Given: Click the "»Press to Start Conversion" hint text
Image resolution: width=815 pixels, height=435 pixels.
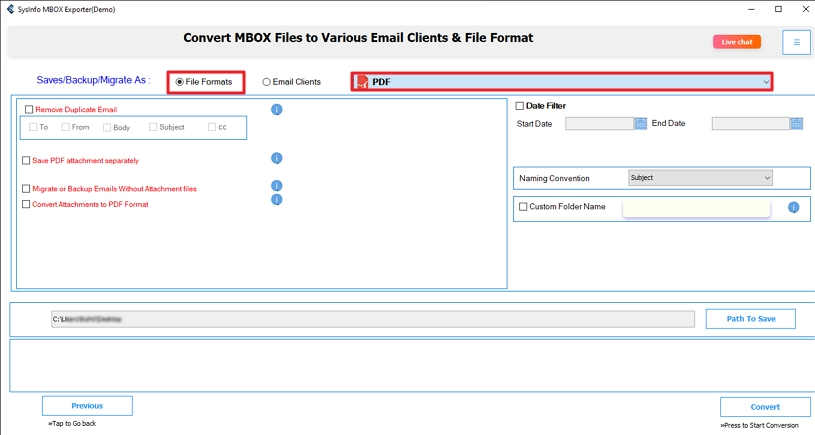Looking at the screenshot, I should 759,425.
